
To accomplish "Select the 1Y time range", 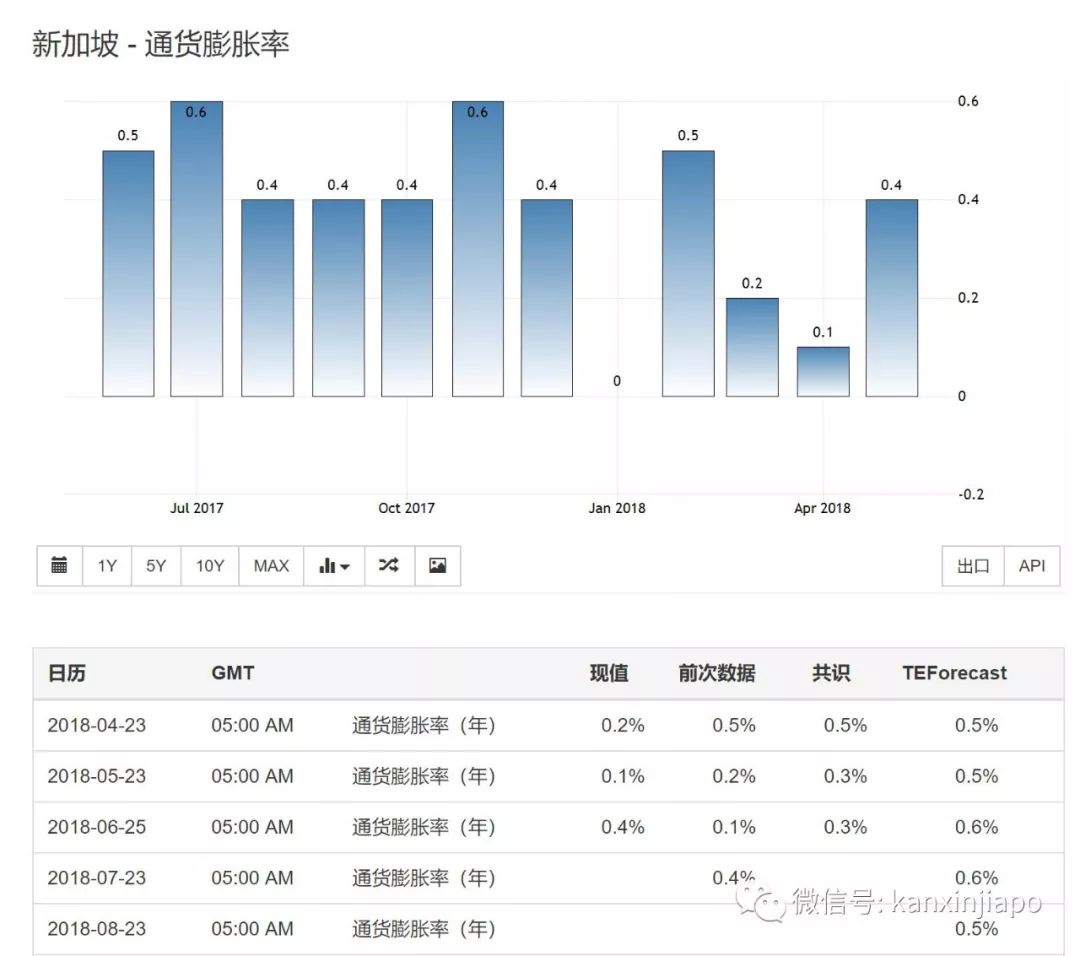I will click(107, 566).
